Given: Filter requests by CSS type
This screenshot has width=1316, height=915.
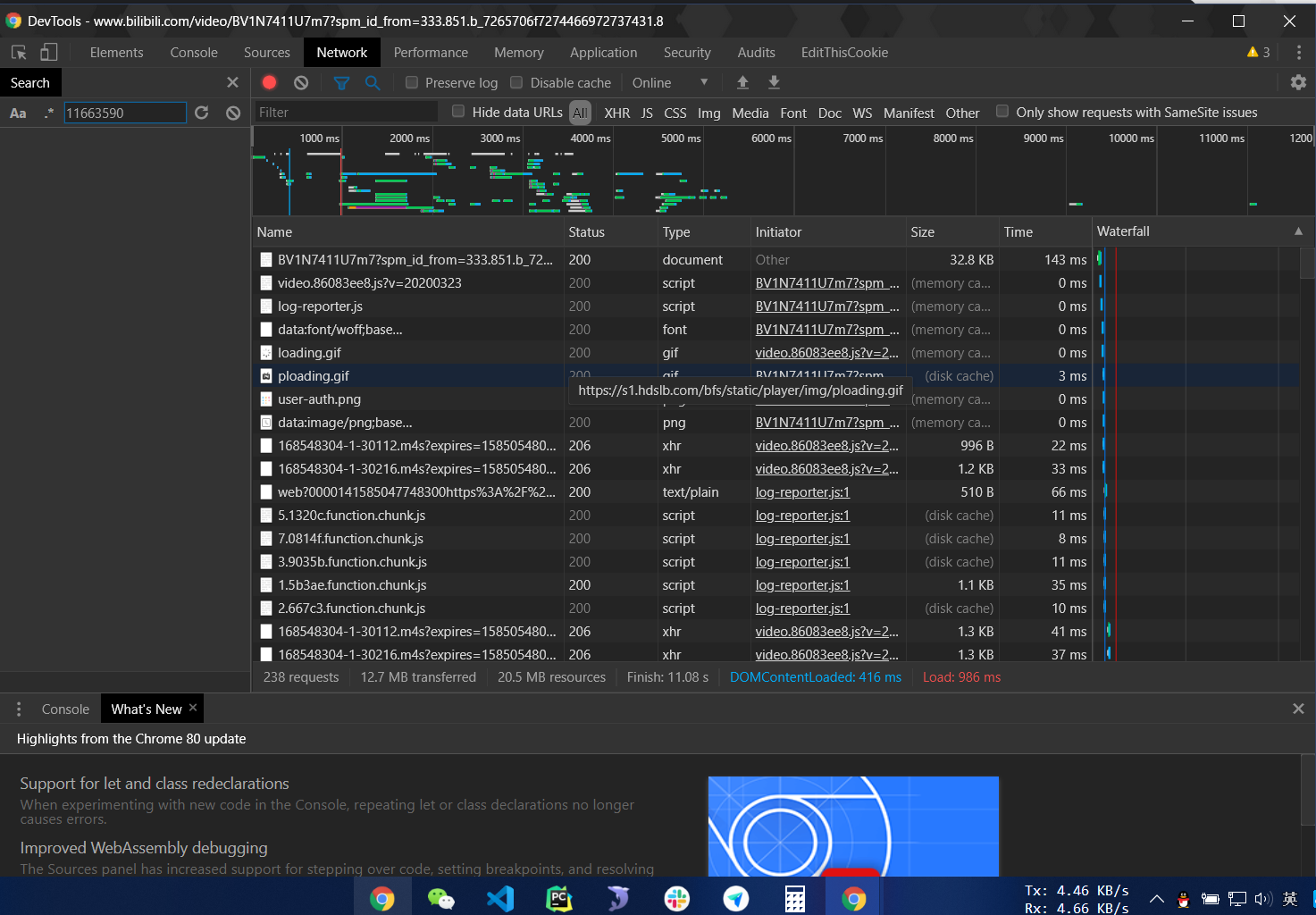Looking at the screenshot, I should click(675, 113).
